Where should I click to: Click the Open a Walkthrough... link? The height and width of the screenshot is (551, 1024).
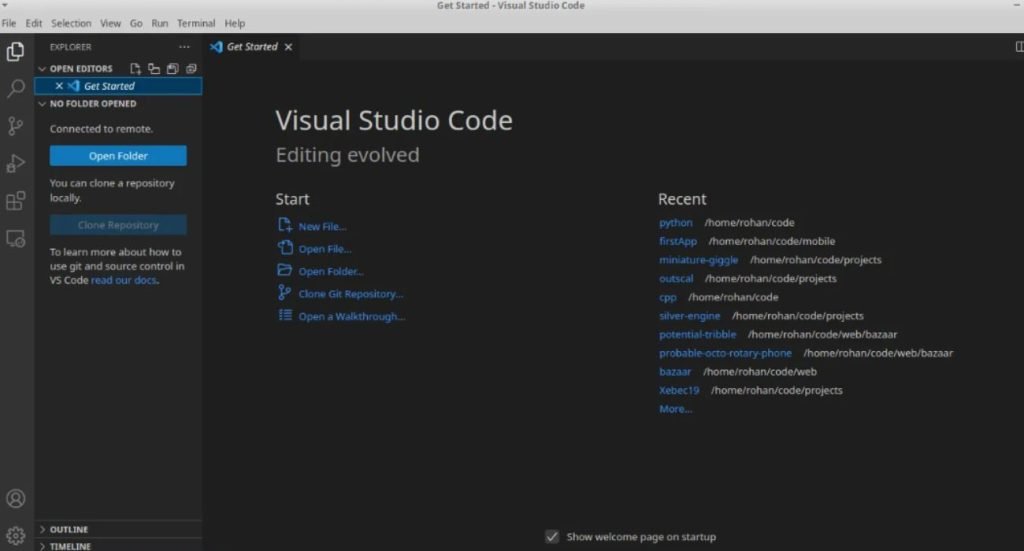click(x=352, y=317)
